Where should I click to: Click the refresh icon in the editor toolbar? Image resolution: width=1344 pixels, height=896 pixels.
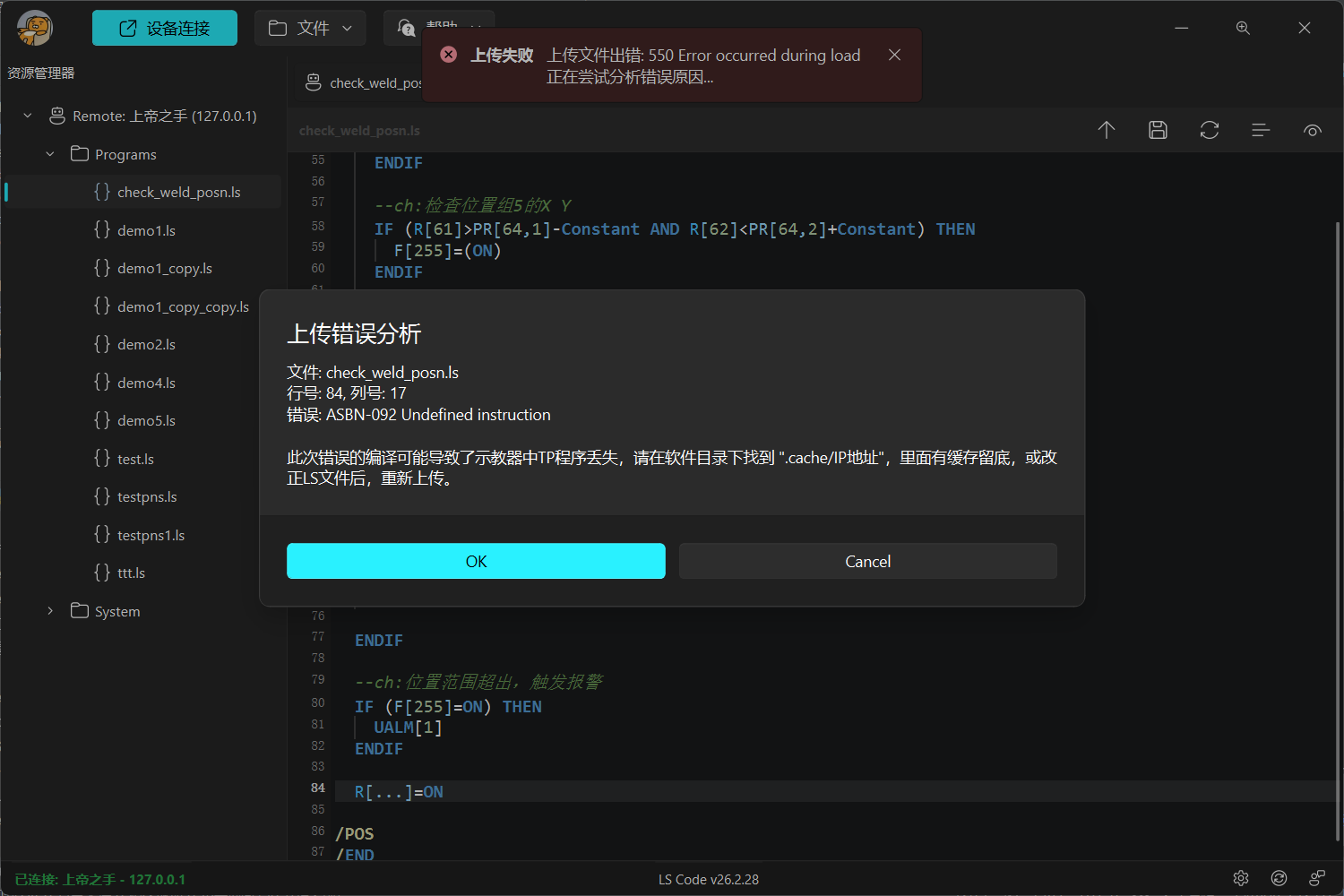coord(1210,130)
